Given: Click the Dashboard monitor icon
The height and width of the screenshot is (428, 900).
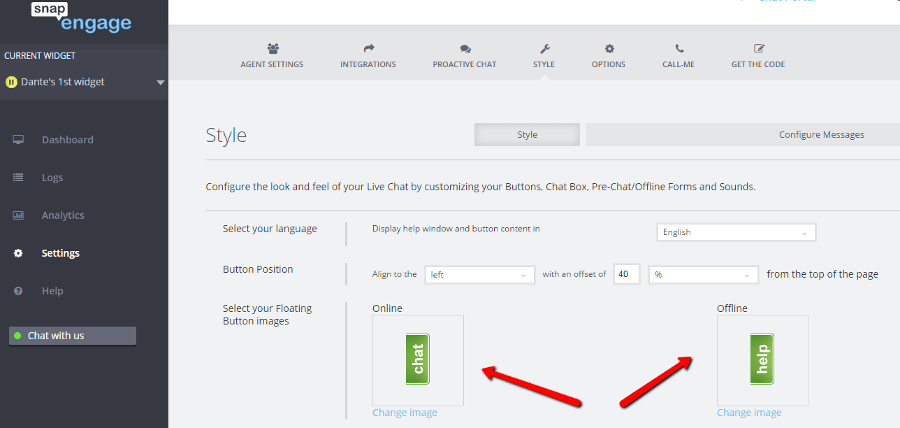Looking at the screenshot, I should point(18,139).
